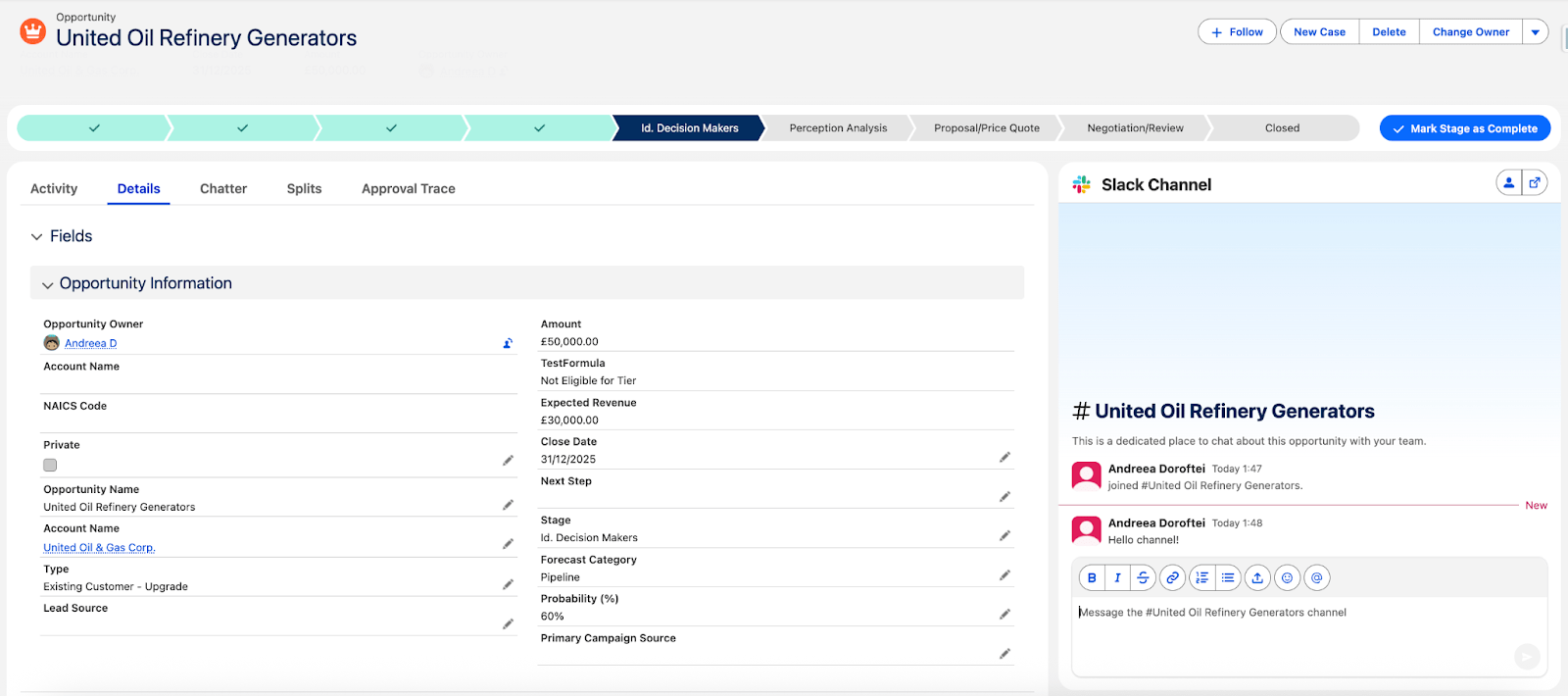Select the Closed stage in path
1568x696 pixels.
(1282, 128)
